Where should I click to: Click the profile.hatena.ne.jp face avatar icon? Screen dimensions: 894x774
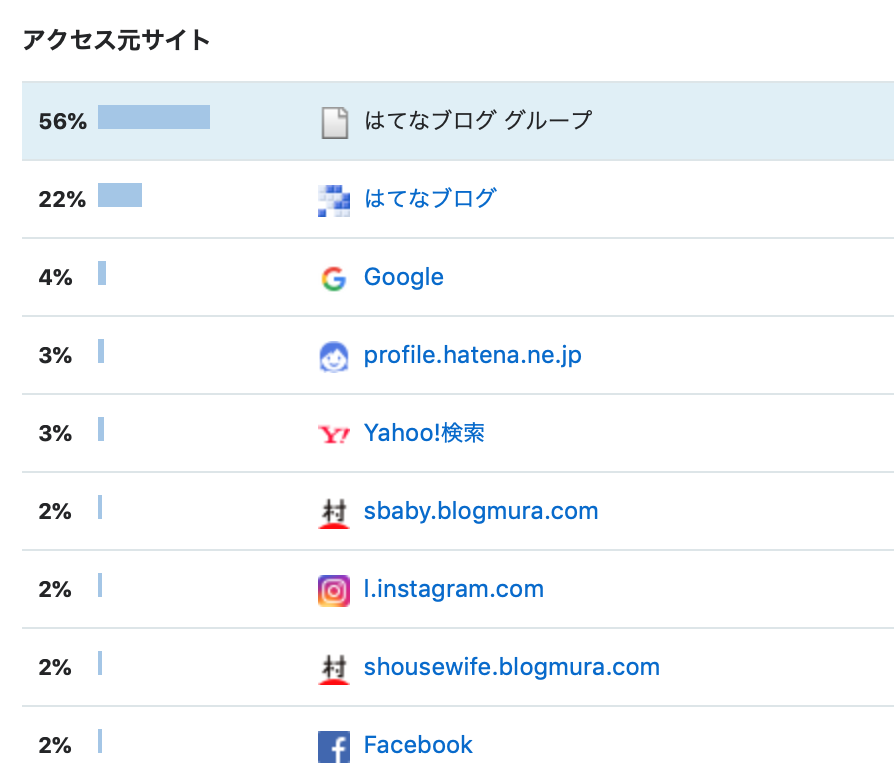(x=334, y=357)
